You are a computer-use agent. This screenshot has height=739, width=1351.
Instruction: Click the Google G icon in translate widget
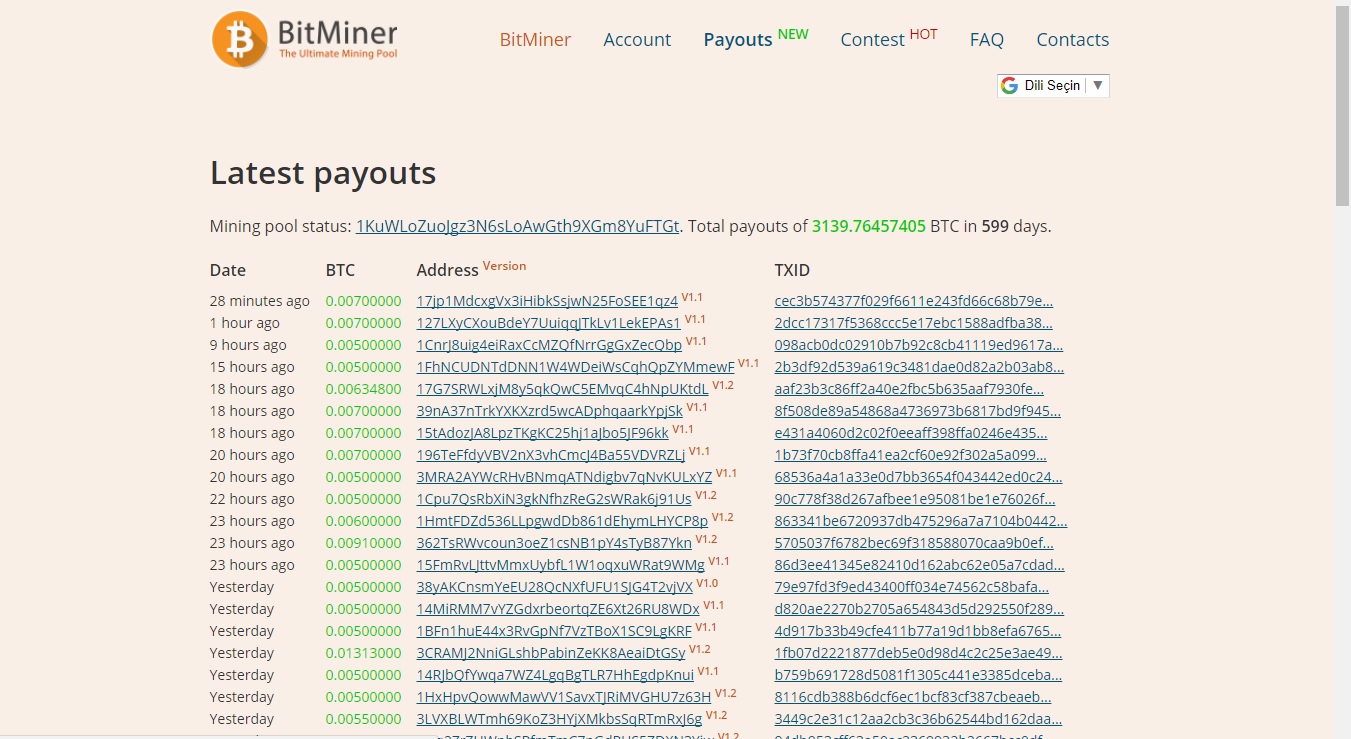[x=1009, y=85]
